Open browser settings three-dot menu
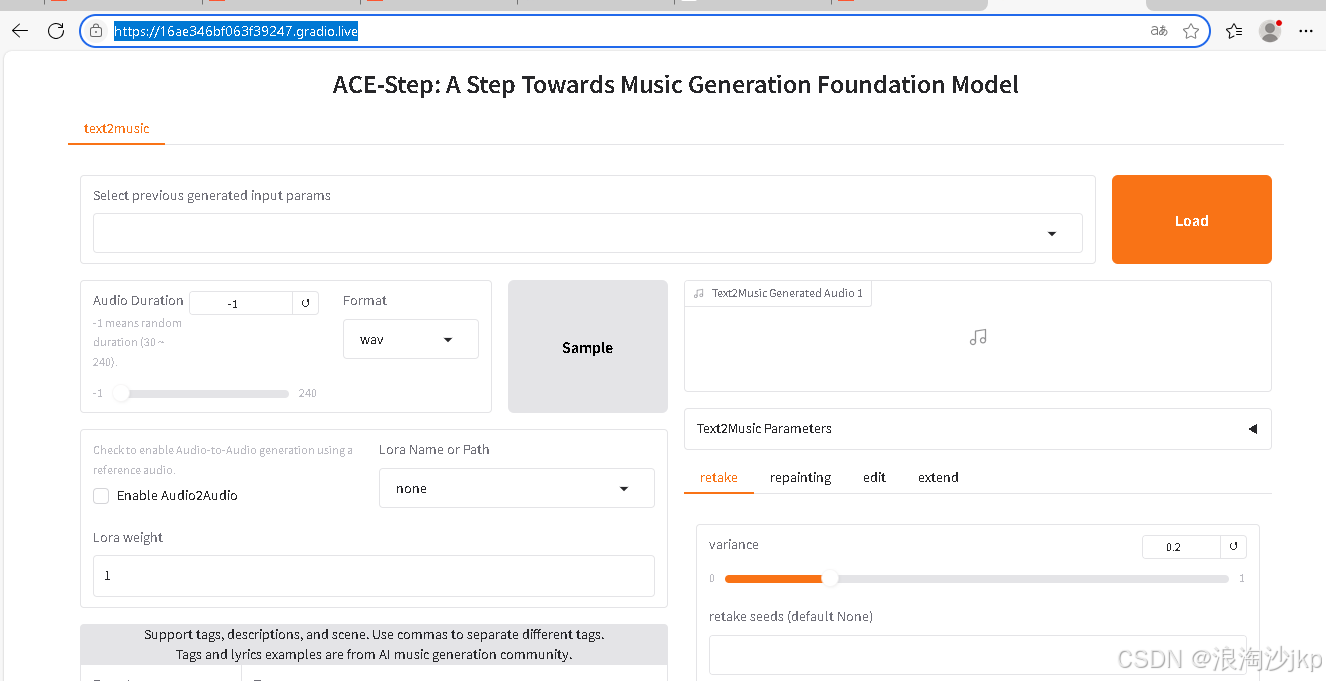The height and width of the screenshot is (681, 1326). pyautogui.click(x=1306, y=31)
